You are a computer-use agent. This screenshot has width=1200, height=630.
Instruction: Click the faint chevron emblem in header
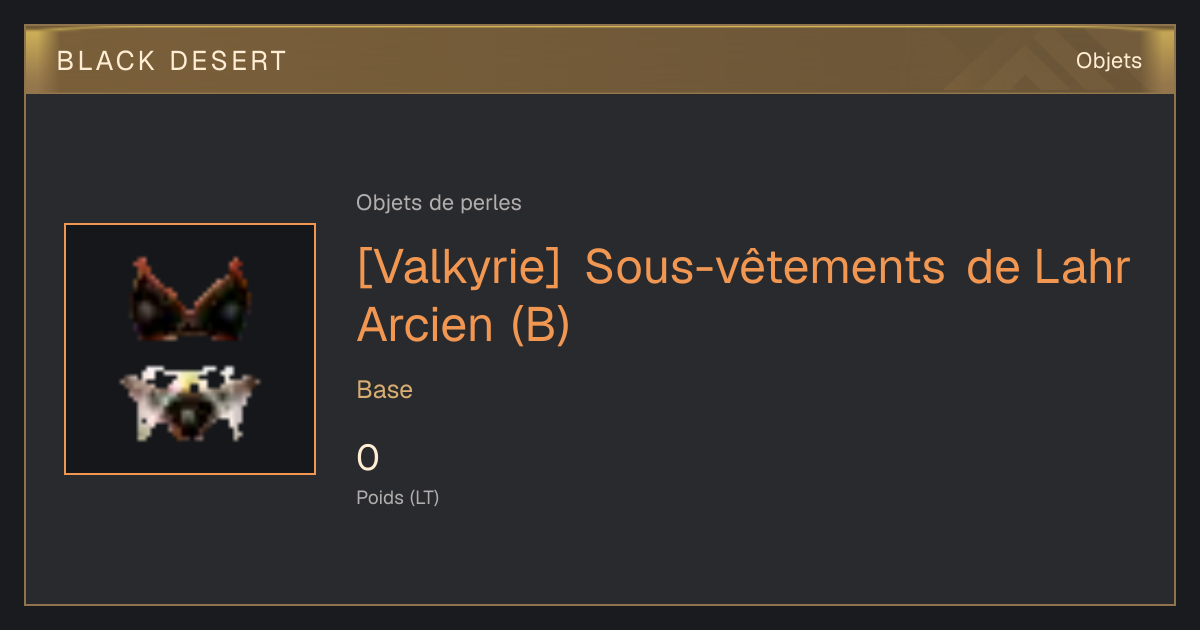click(1010, 67)
